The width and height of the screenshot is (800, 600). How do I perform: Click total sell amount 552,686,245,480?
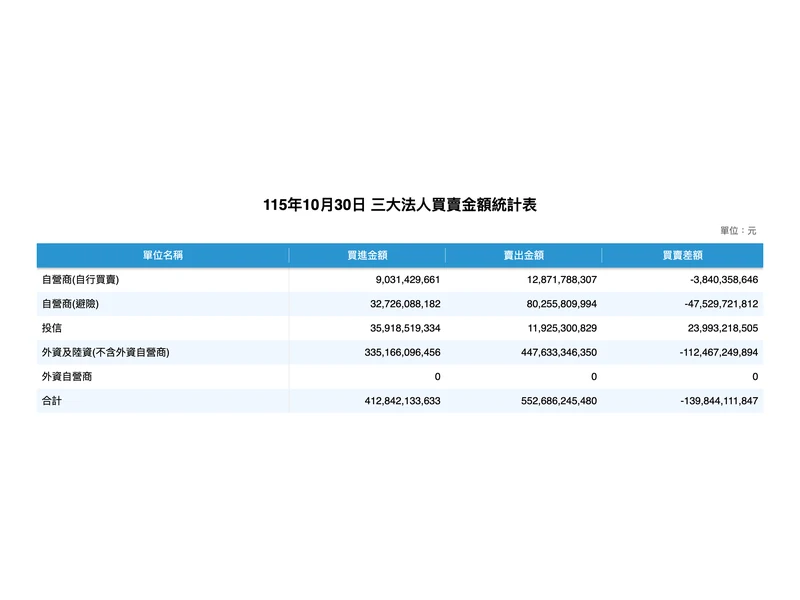pos(559,401)
